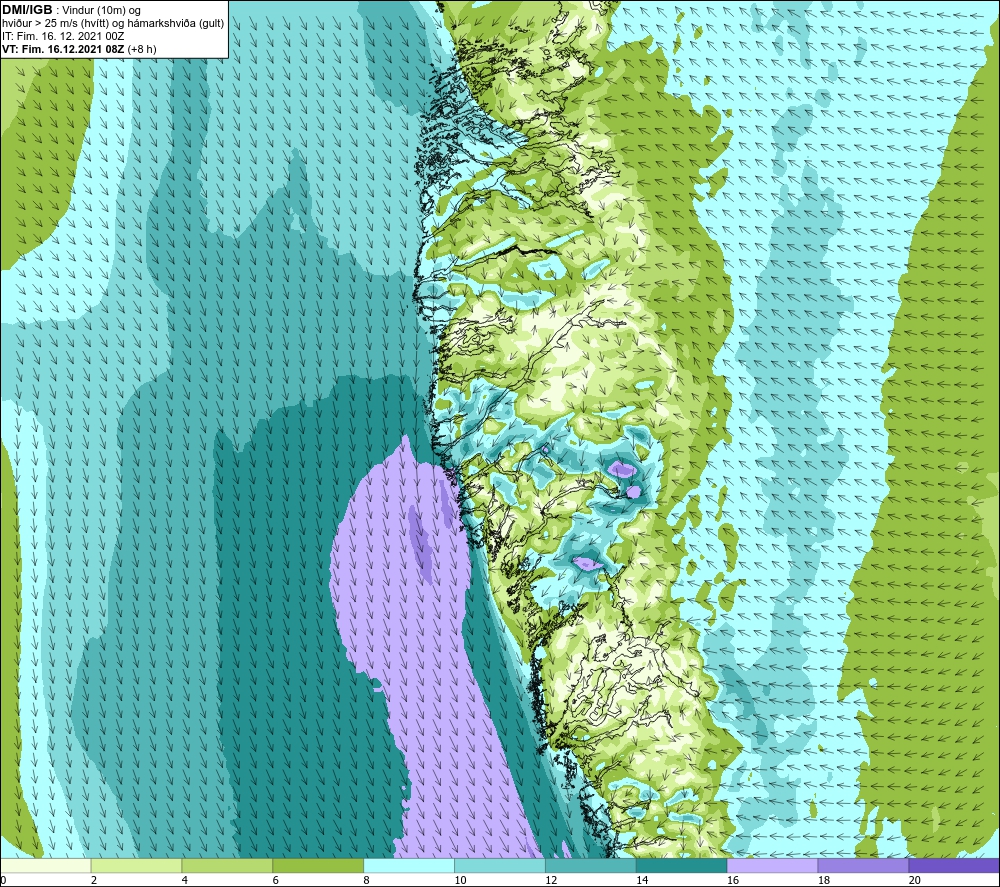
Task: Click the 14-16 m/s dark teal swatch
Action: pyautogui.click(x=682, y=866)
